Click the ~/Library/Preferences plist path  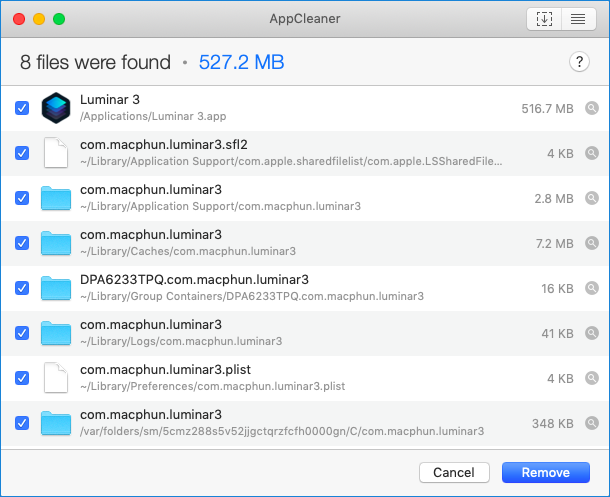click(212, 386)
